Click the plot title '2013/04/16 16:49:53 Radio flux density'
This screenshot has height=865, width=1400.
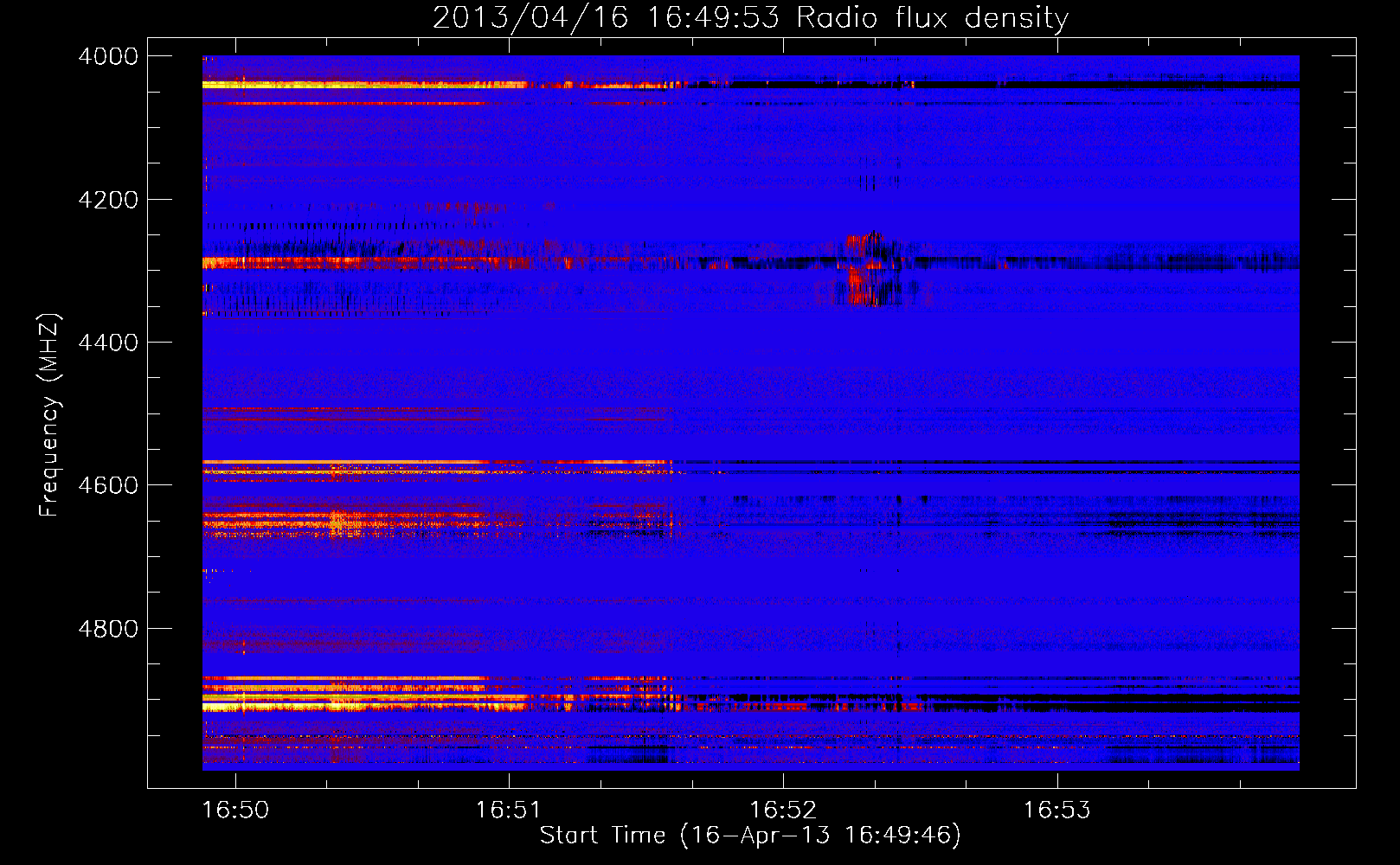[750, 17]
